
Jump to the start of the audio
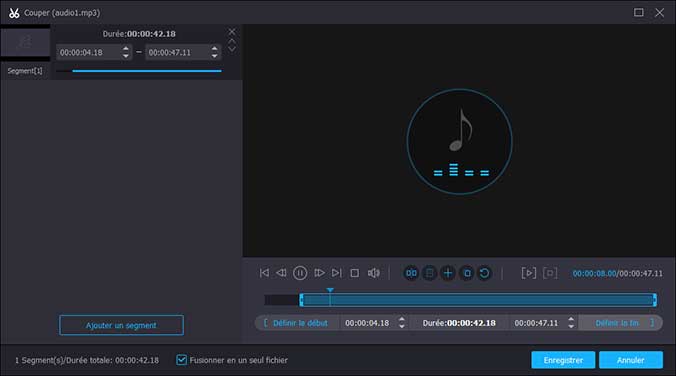[264, 273]
